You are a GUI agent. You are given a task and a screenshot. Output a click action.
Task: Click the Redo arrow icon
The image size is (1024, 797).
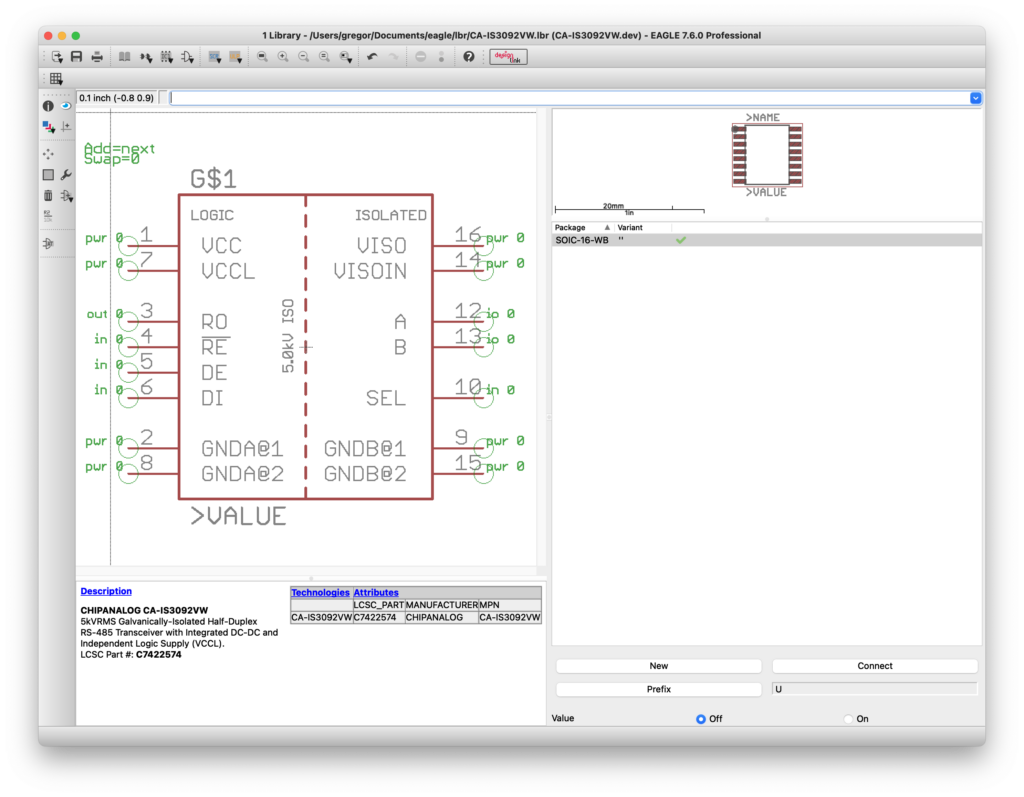393,57
